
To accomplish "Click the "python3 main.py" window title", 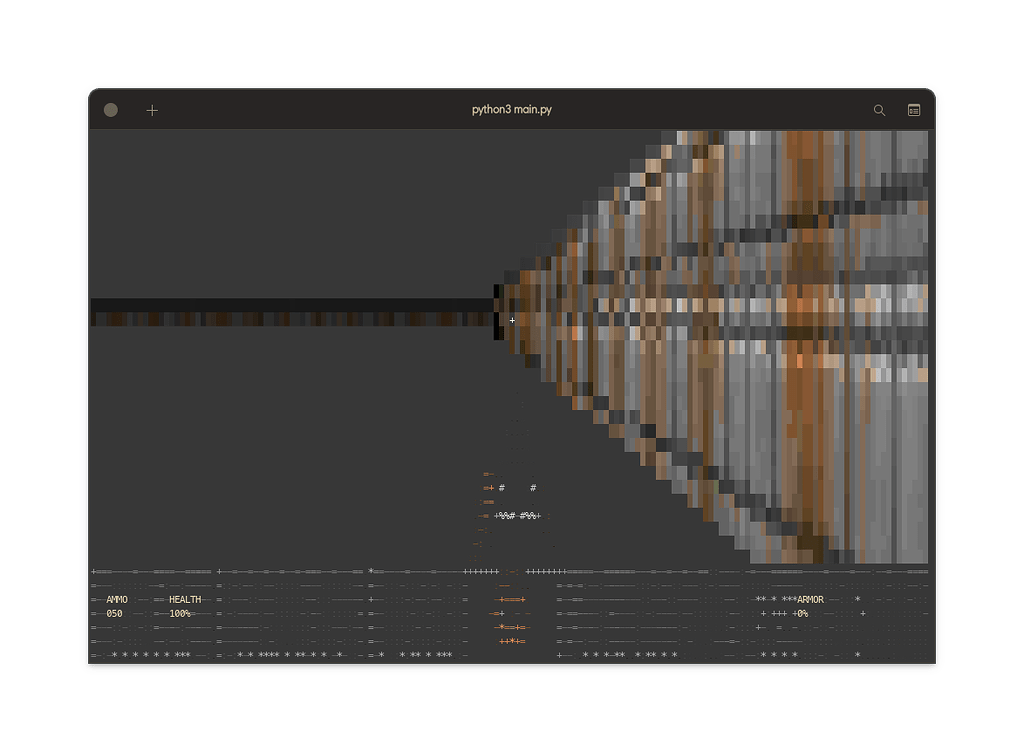I will (512, 110).
